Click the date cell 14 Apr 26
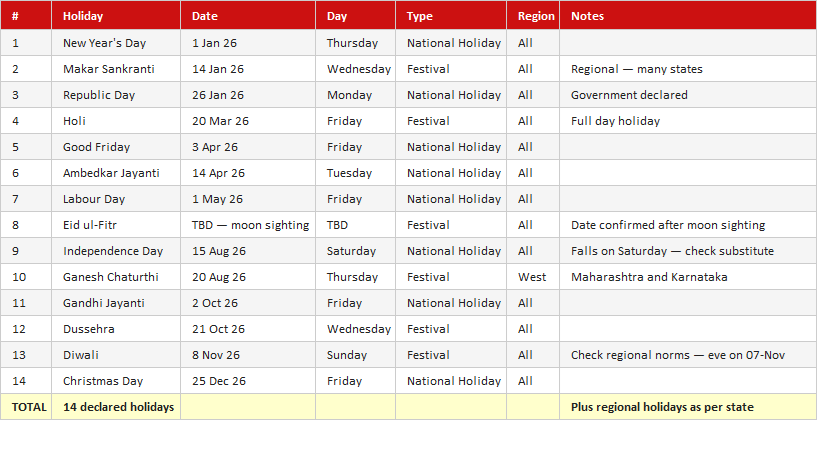 (247, 173)
